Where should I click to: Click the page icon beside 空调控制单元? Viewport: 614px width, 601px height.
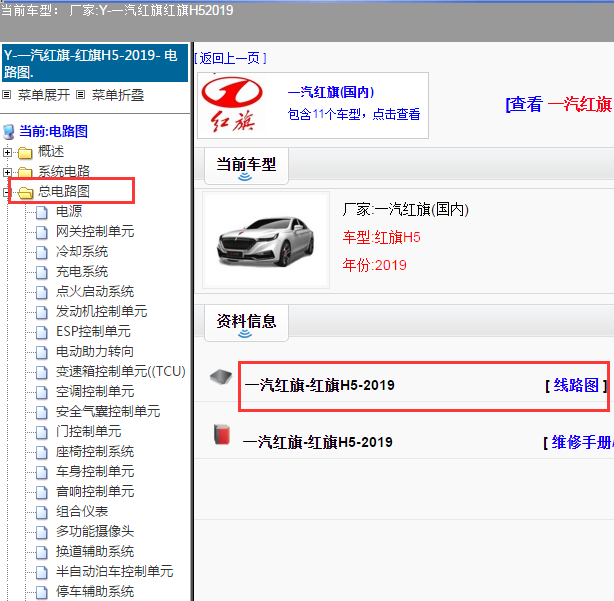click(42, 392)
